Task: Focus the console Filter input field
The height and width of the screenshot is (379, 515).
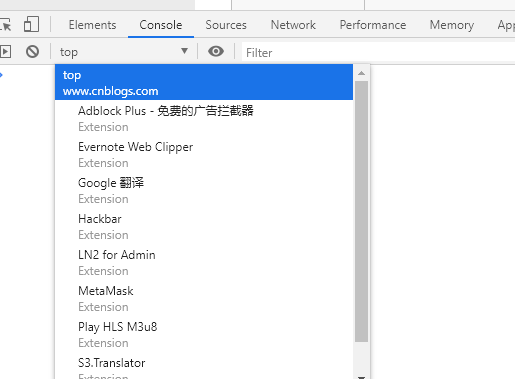Action: pos(378,53)
